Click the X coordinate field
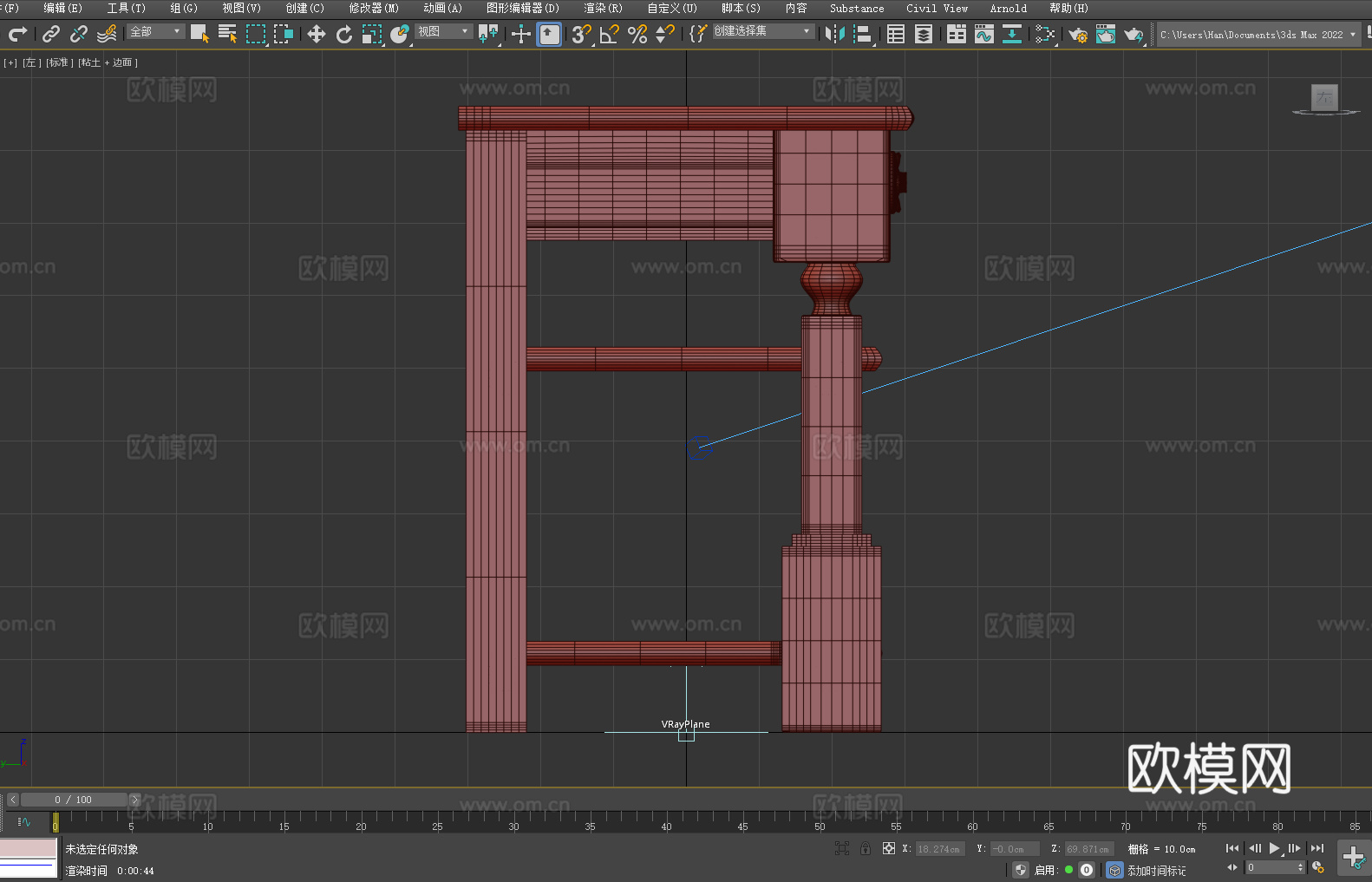 (938, 849)
